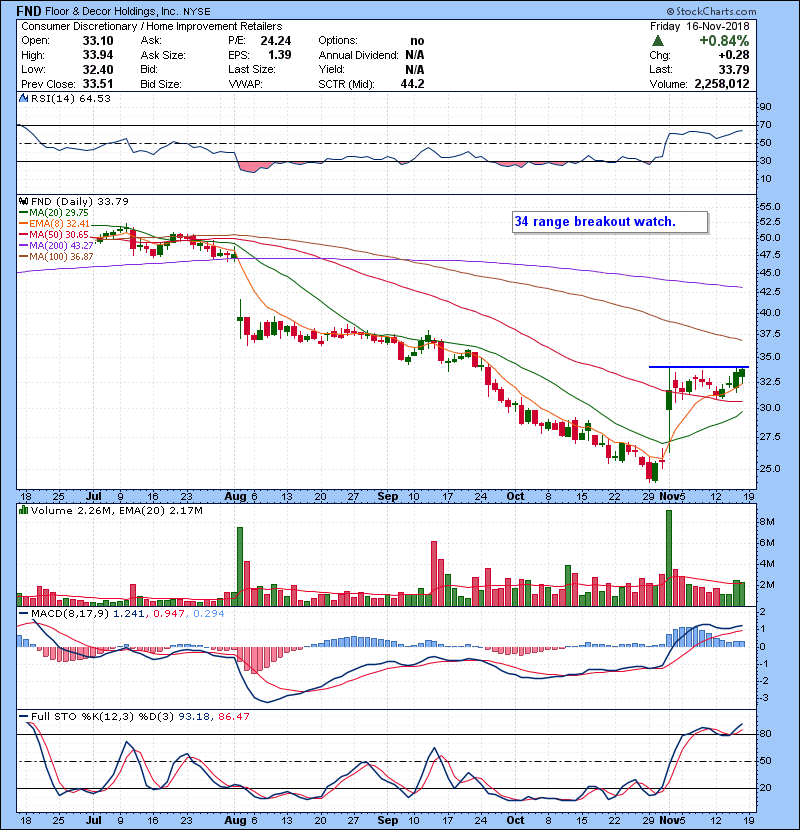Click the FND (Daily) 33.79 price label
Image resolution: width=800 pixels, height=830 pixels.
pos(80,202)
